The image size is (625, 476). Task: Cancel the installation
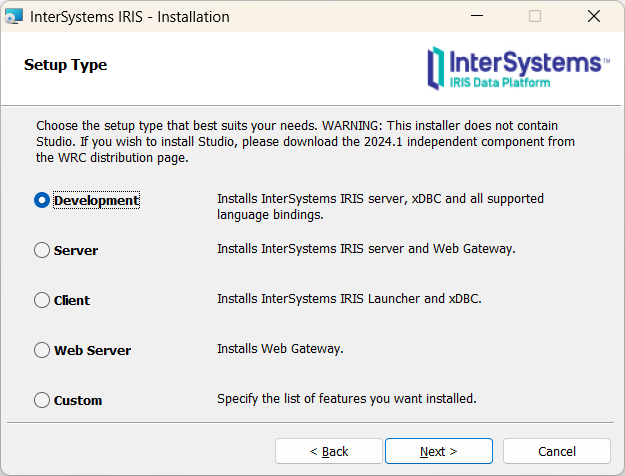point(556,451)
